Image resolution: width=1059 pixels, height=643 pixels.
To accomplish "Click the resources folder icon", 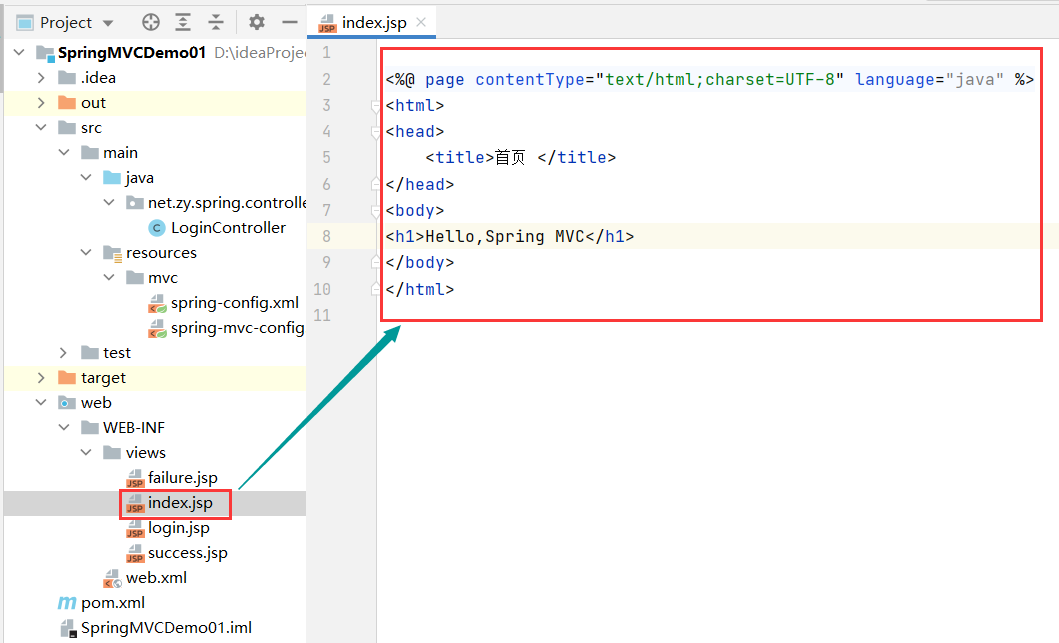I will pyautogui.click(x=112, y=253).
